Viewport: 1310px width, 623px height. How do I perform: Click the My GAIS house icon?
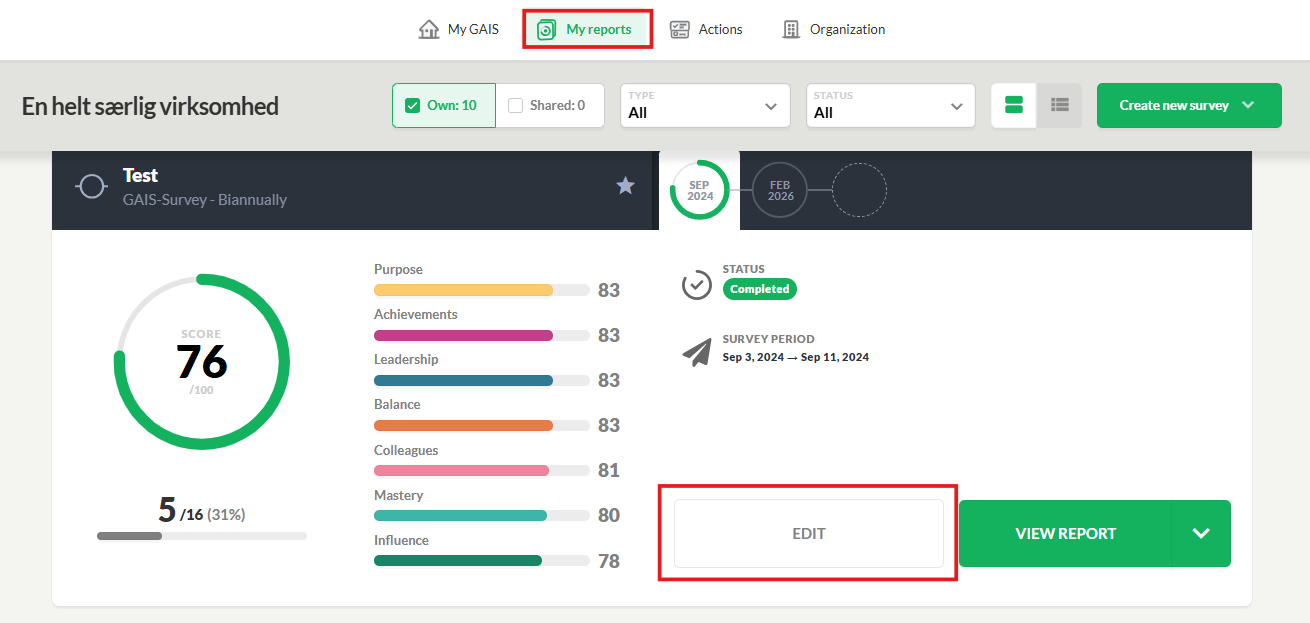(x=429, y=29)
